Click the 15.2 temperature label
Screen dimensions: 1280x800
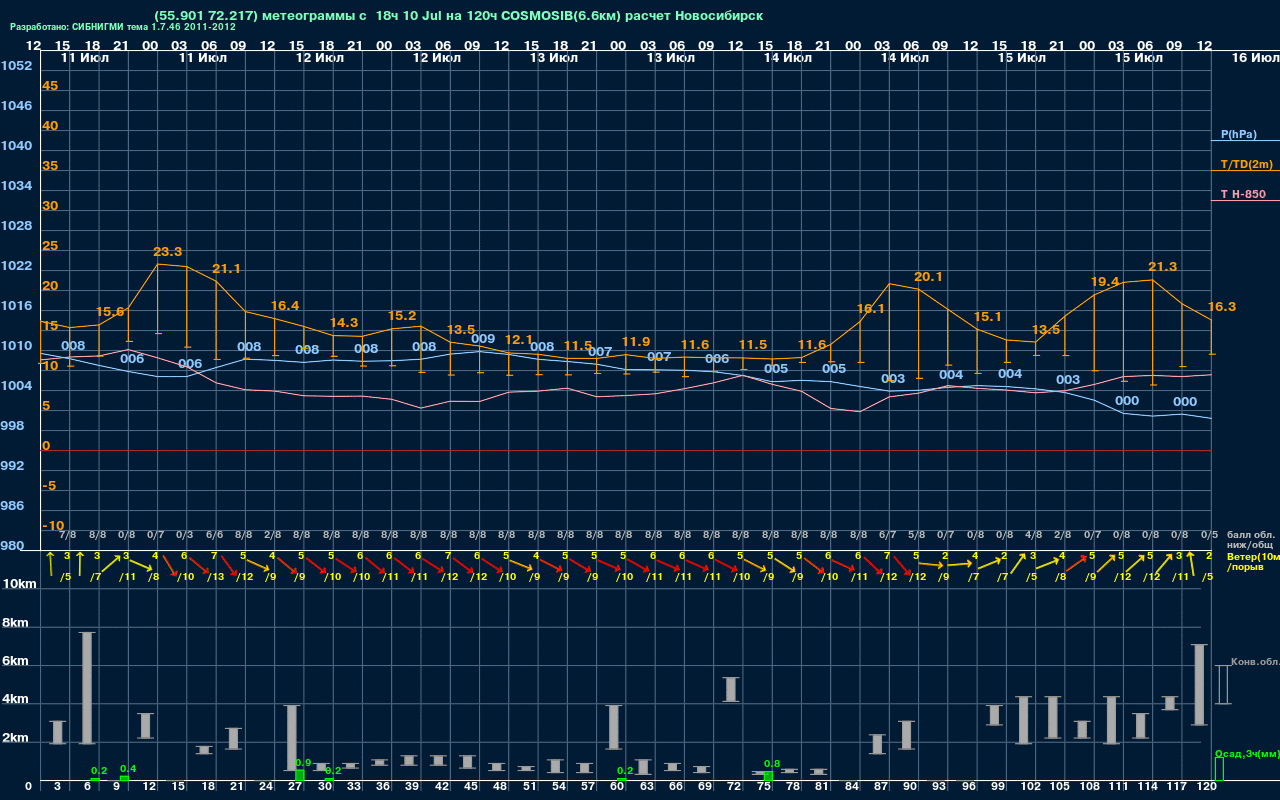click(402, 316)
